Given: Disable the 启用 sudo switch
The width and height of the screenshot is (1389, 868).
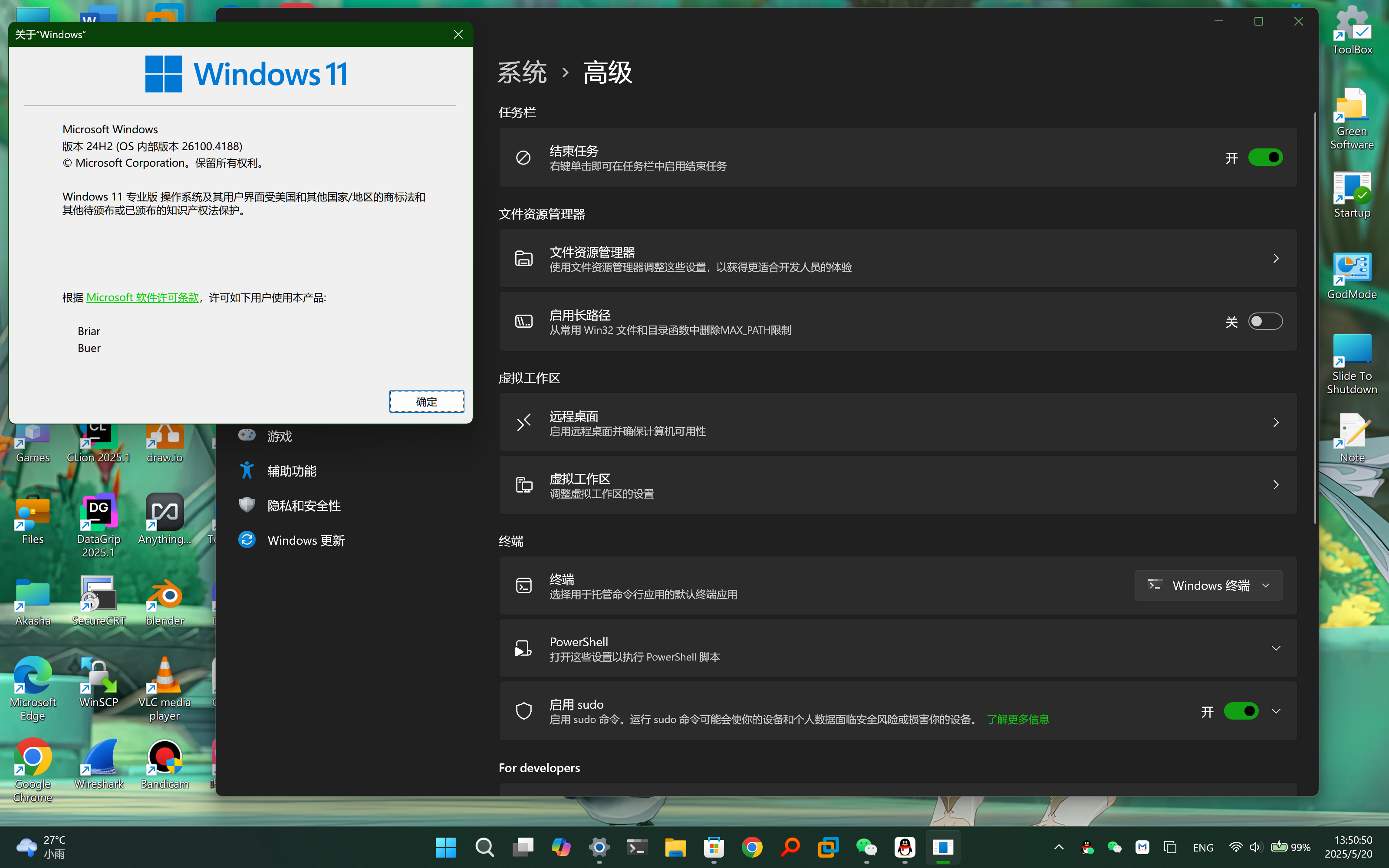Looking at the screenshot, I should [x=1241, y=711].
